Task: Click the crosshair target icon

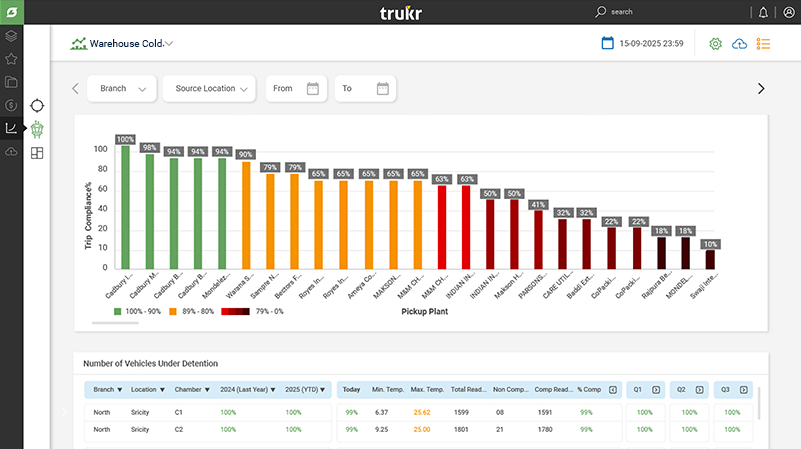Action: [37, 105]
